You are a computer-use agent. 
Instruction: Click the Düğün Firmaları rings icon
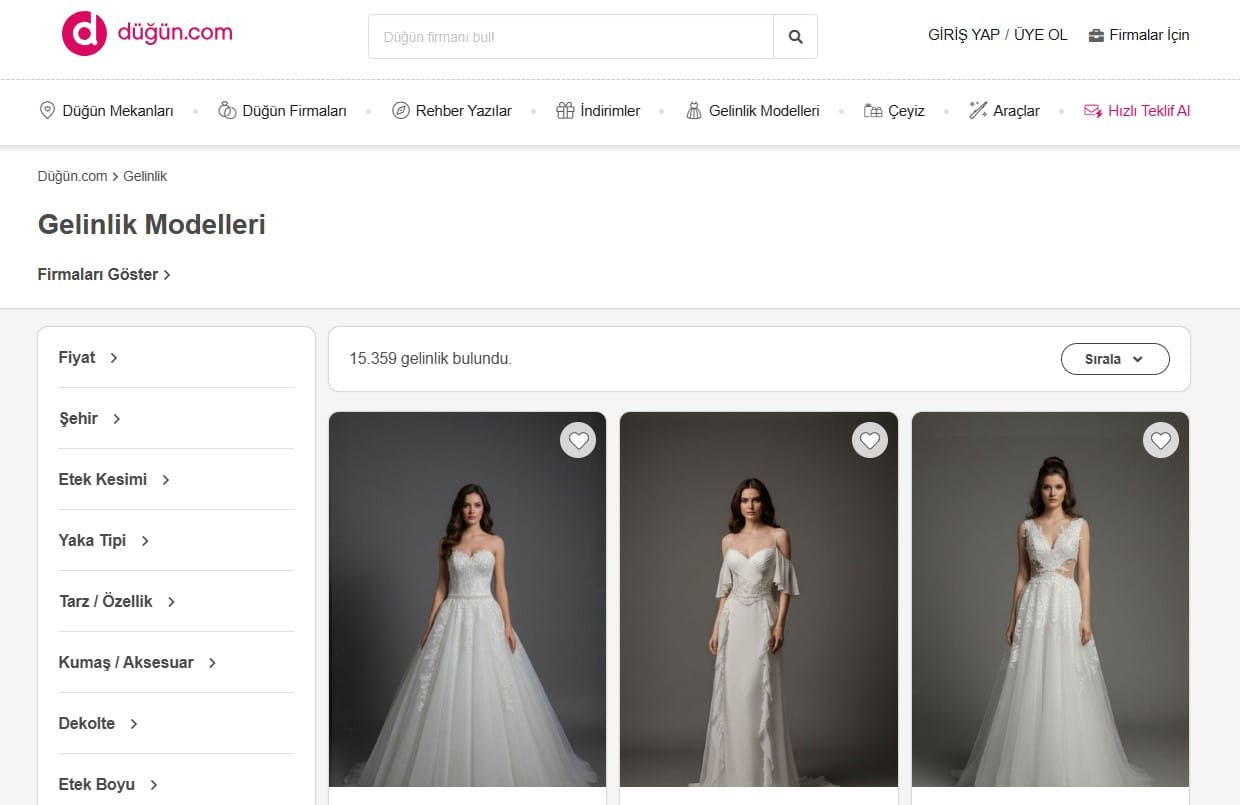[x=227, y=111]
